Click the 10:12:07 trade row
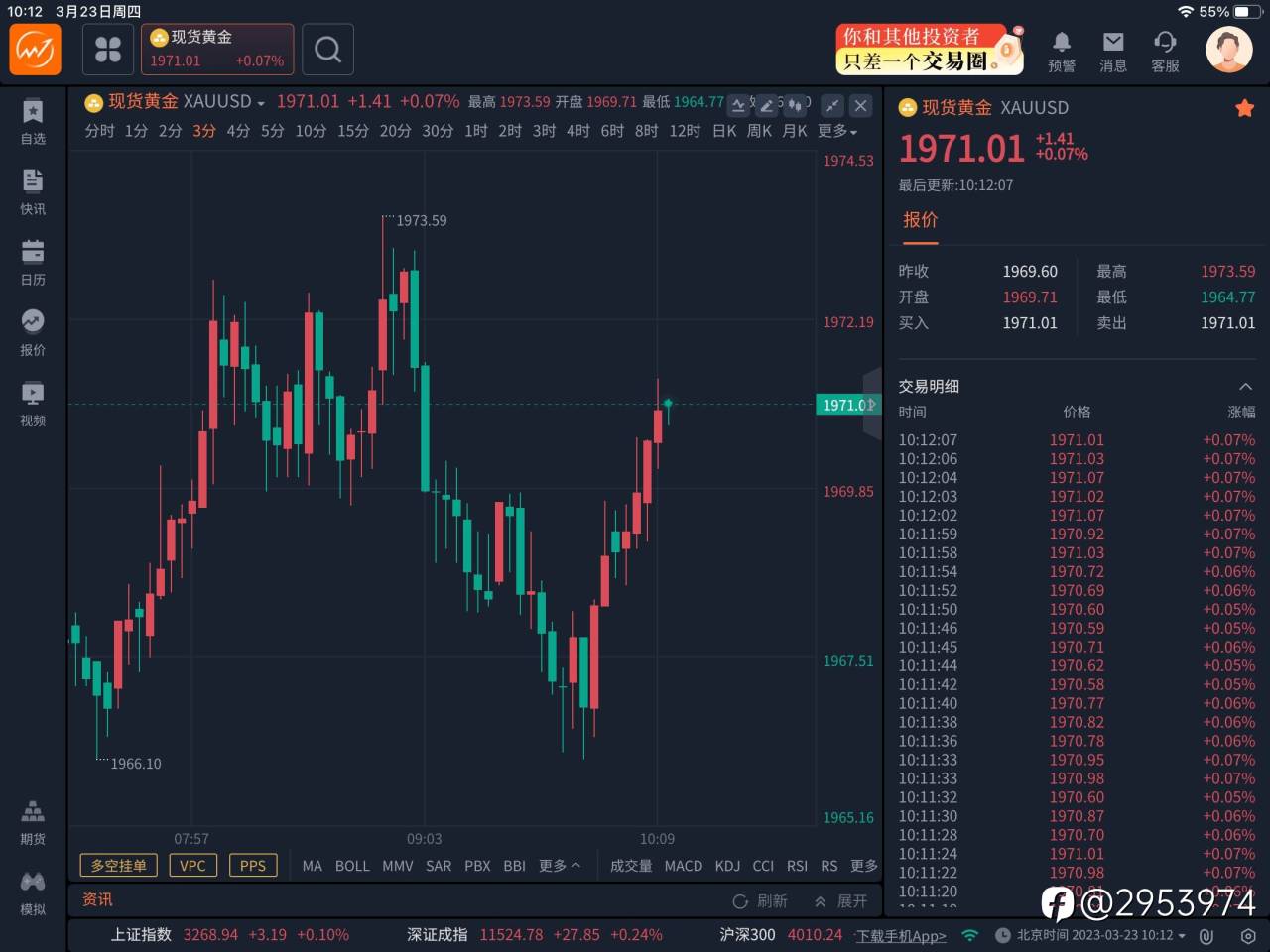Image resolution: width=1270 pixels, height=952 pixels. (1077, 440)
